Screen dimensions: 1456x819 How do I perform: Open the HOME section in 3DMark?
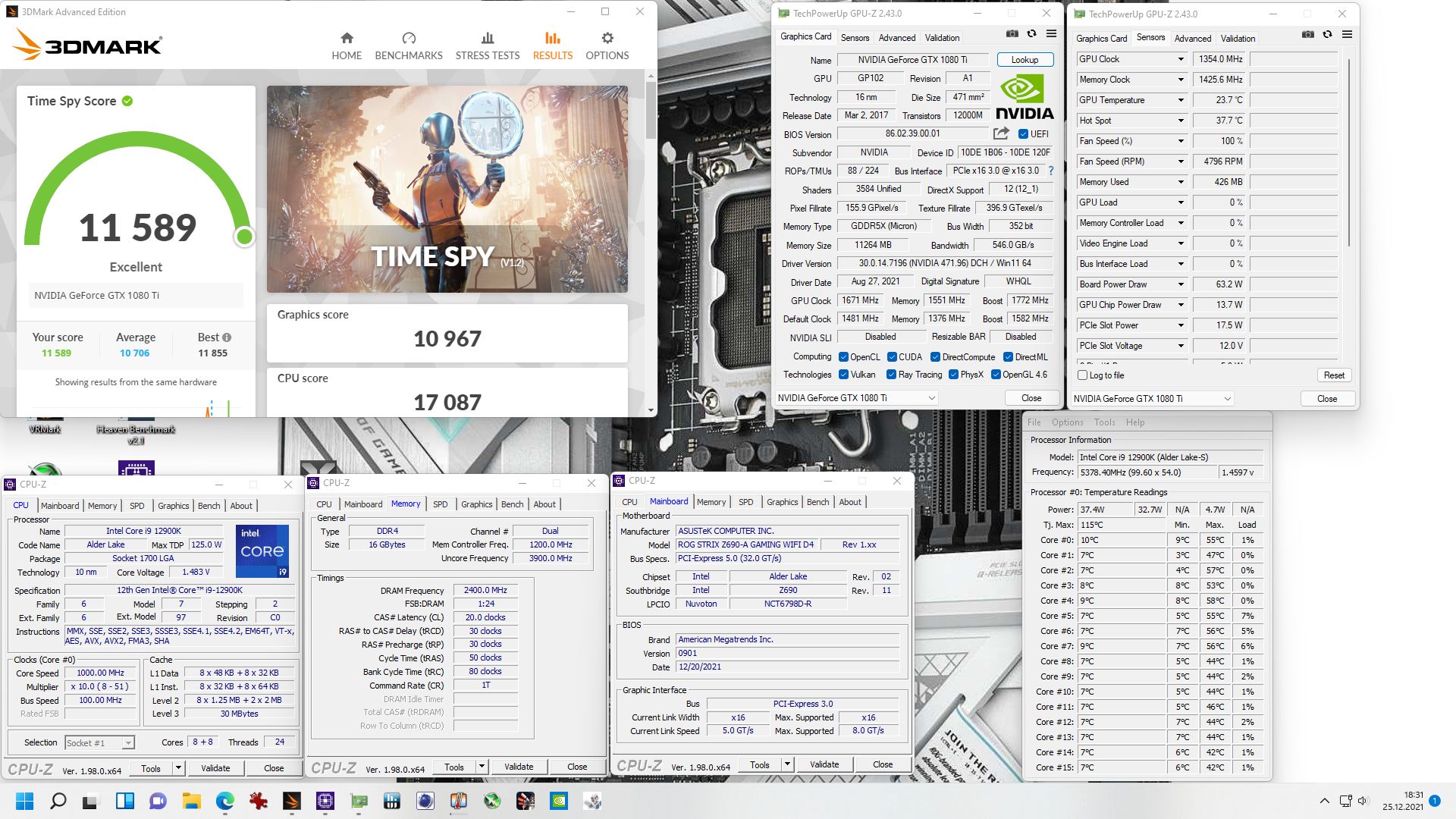coord(347,45)
